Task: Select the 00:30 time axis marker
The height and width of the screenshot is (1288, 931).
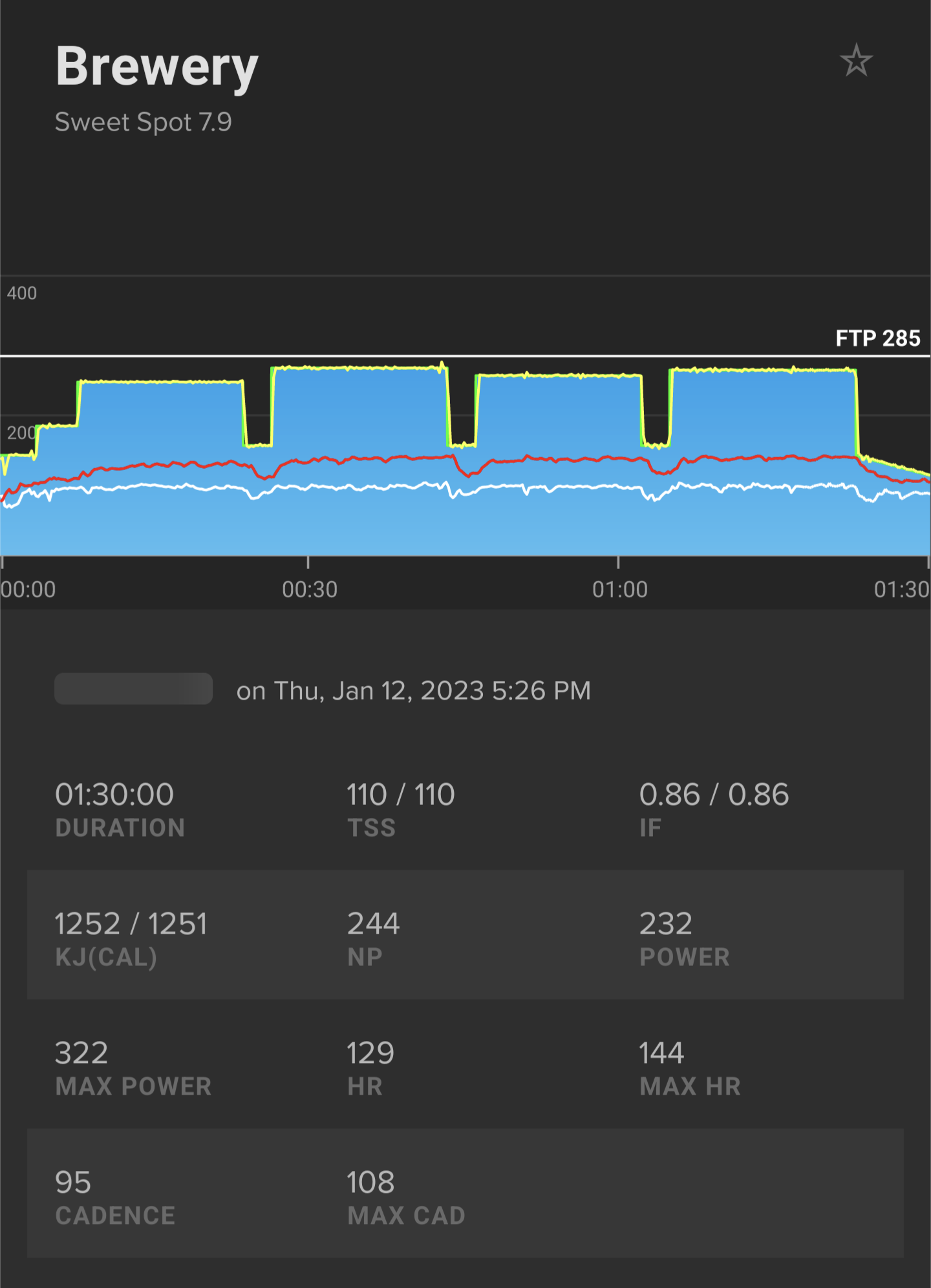Action: 310,590
